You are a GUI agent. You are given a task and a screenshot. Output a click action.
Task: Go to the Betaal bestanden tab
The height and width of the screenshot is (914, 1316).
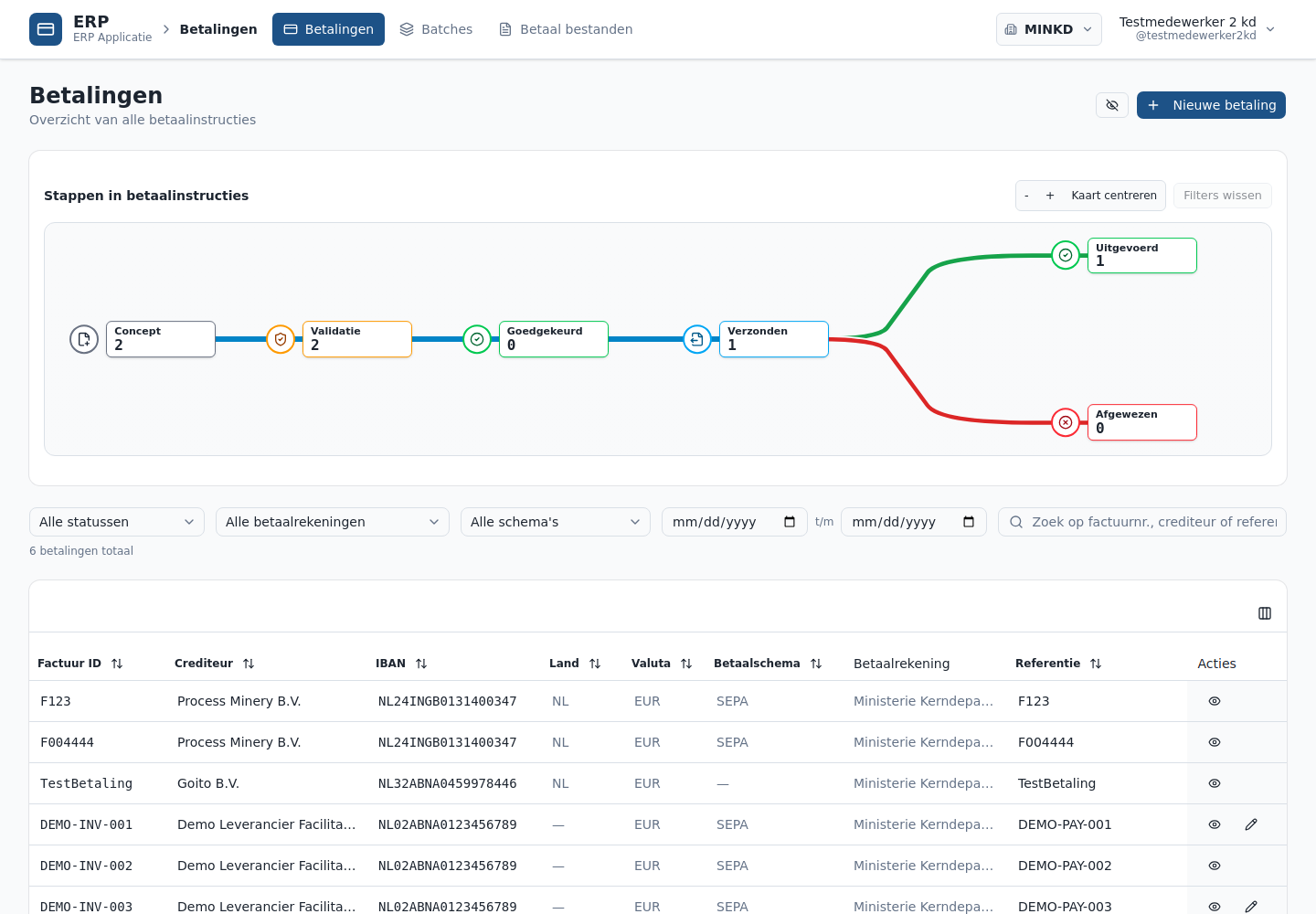point(566,29)
